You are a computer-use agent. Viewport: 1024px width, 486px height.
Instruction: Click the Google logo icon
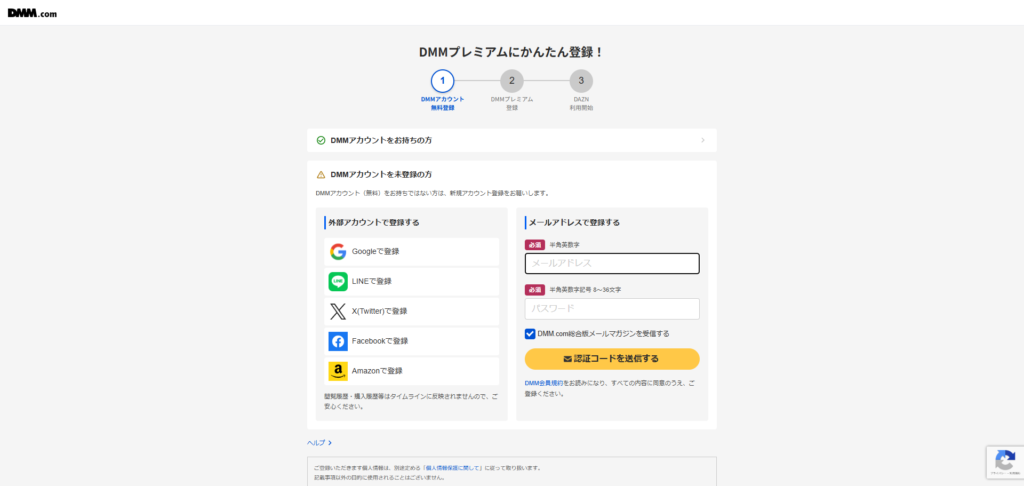pyautogui.click(x=338, y=252)
